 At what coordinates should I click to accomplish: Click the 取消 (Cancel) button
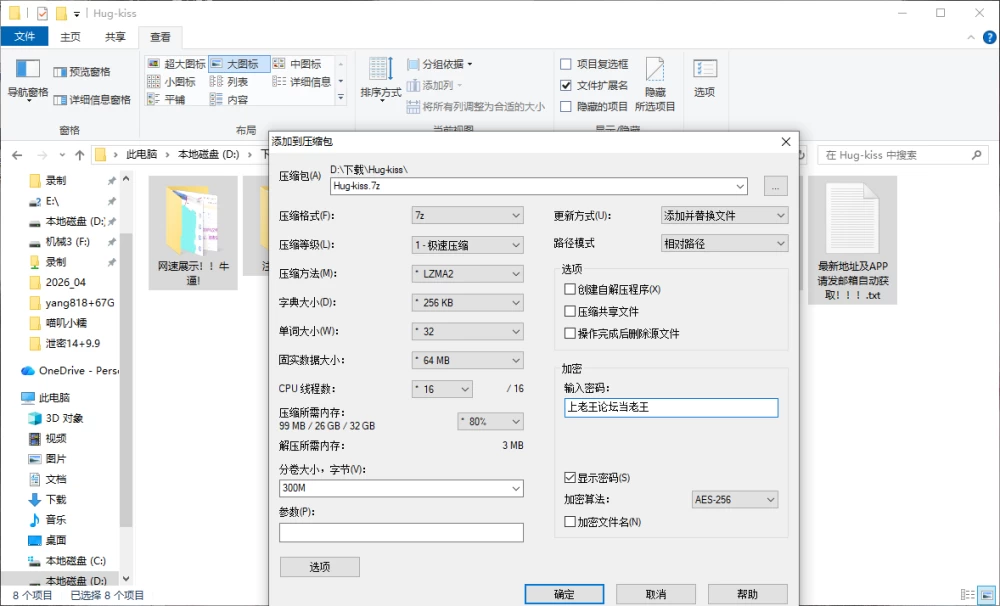[656, 595]
